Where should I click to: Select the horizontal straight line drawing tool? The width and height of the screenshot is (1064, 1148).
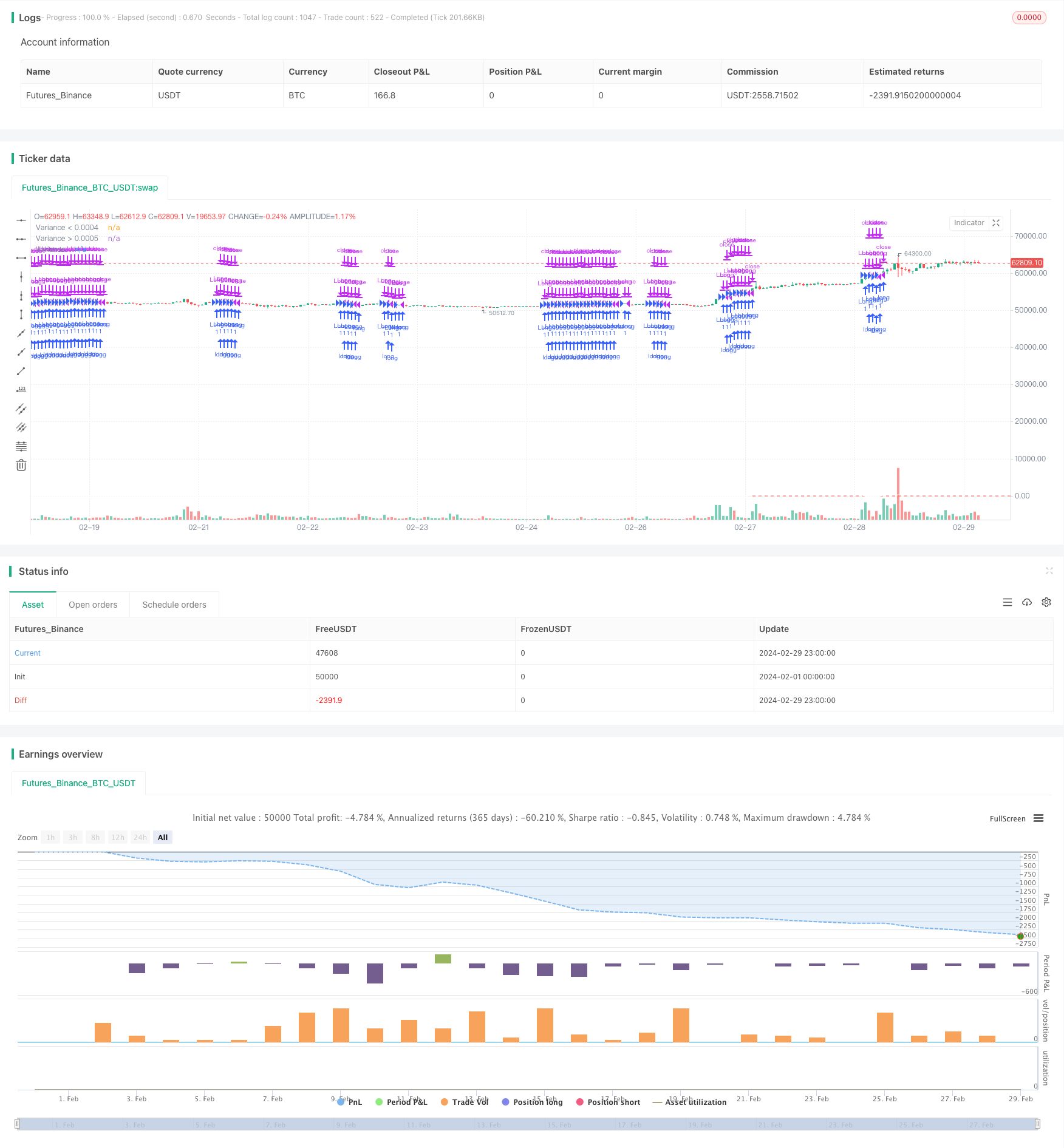(21, 220)
